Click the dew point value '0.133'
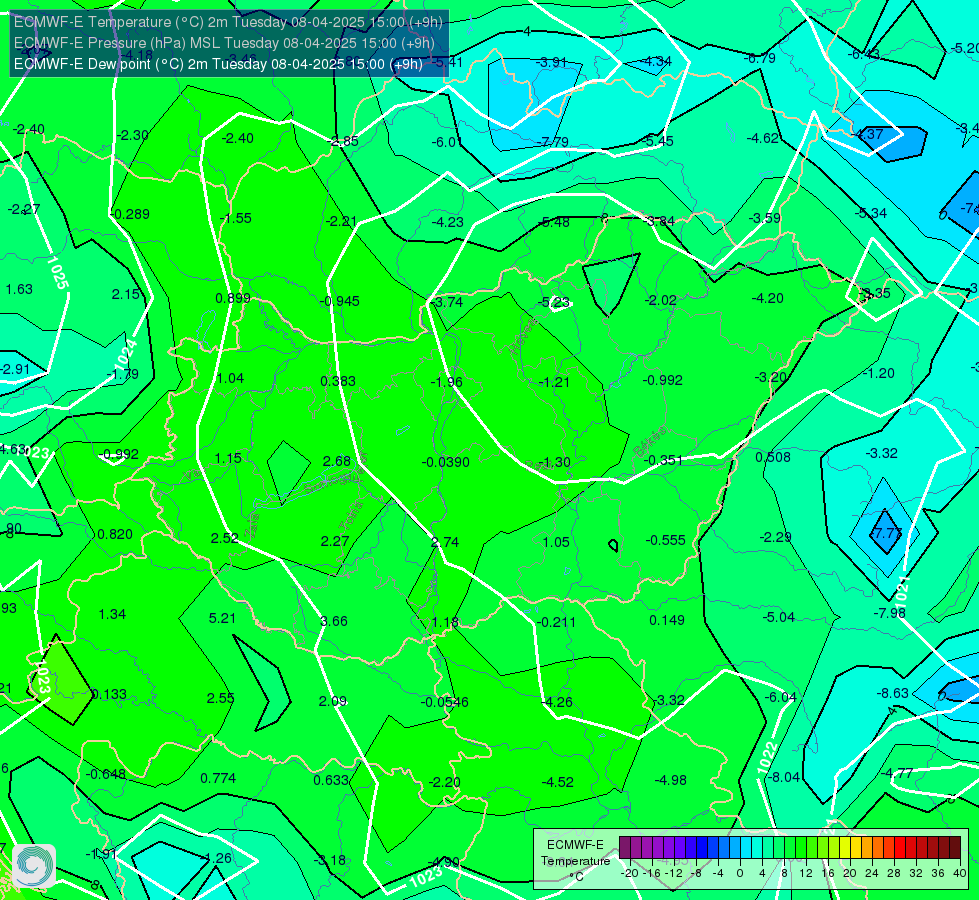 pyautogui.click(x=109, y=695)
